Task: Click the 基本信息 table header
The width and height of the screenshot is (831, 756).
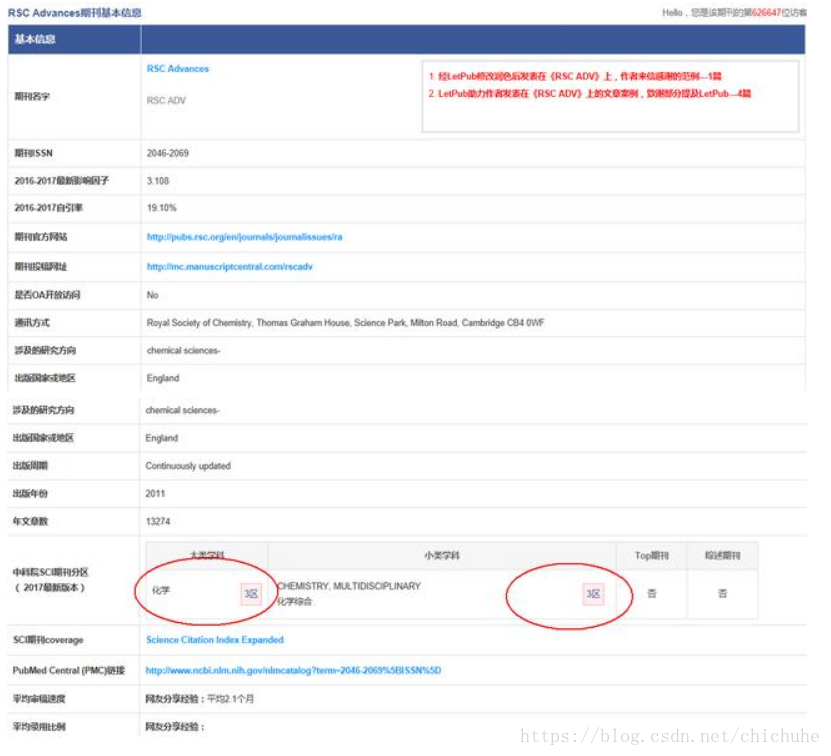Action: 35,39
